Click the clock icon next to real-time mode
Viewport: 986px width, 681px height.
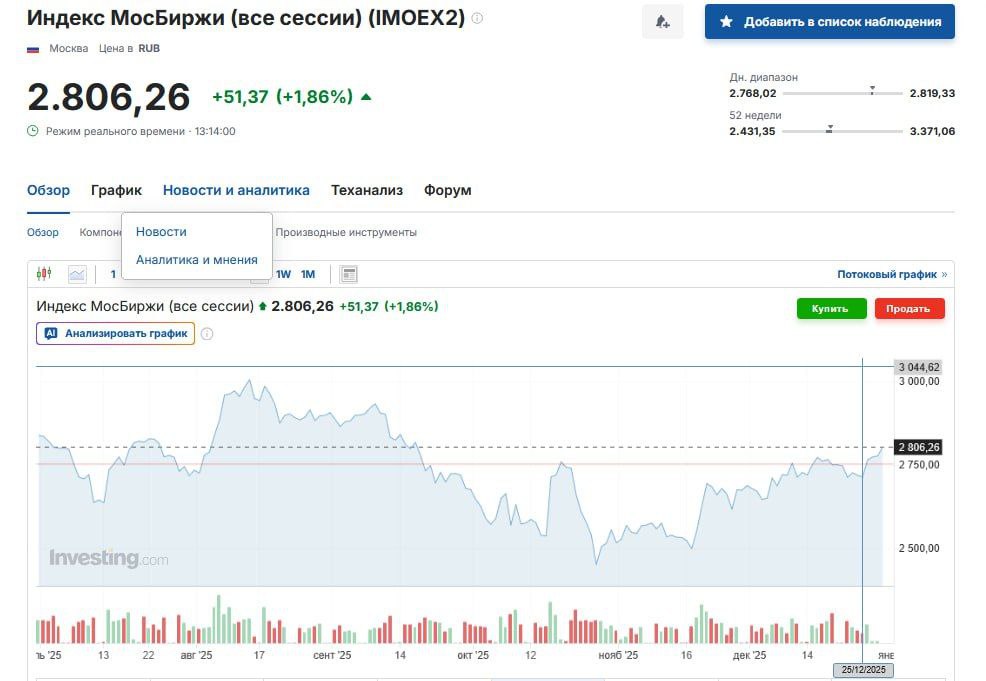[x=33, y=131]
